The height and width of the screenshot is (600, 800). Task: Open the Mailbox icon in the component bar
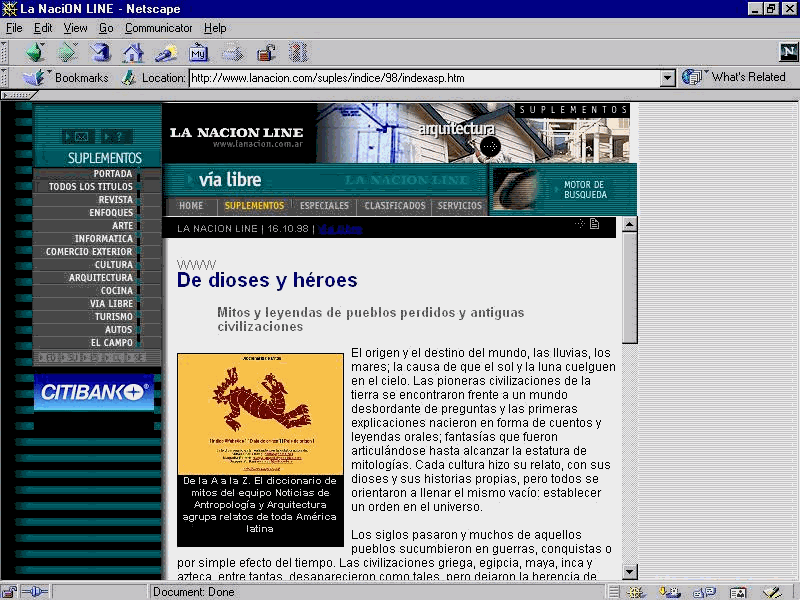coord(670,592)
